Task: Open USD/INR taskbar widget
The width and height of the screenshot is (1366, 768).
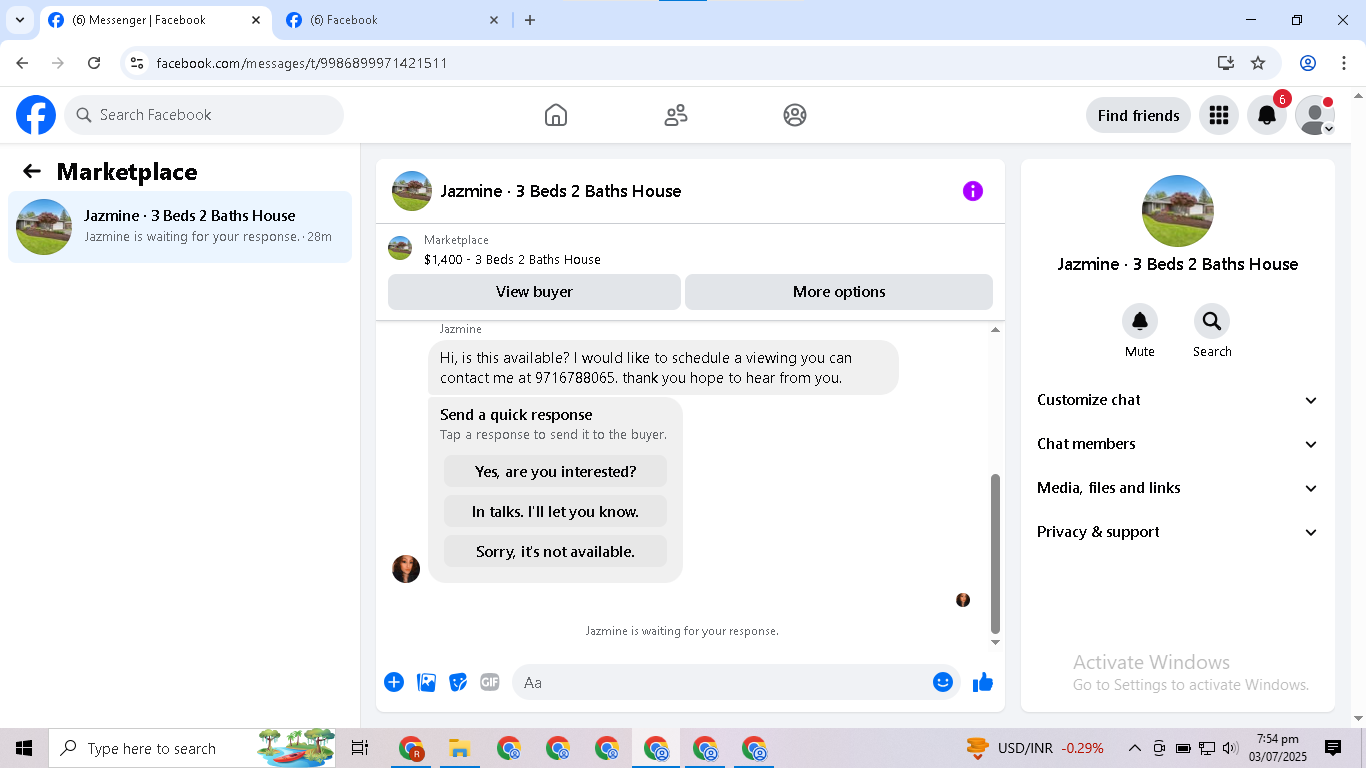Action: point(1035,748)
